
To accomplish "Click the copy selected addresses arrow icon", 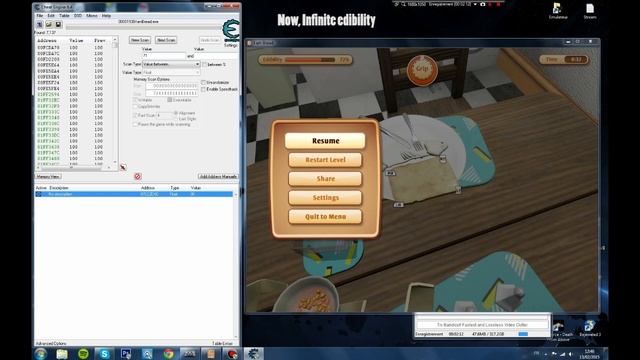I will pos(123,167).
